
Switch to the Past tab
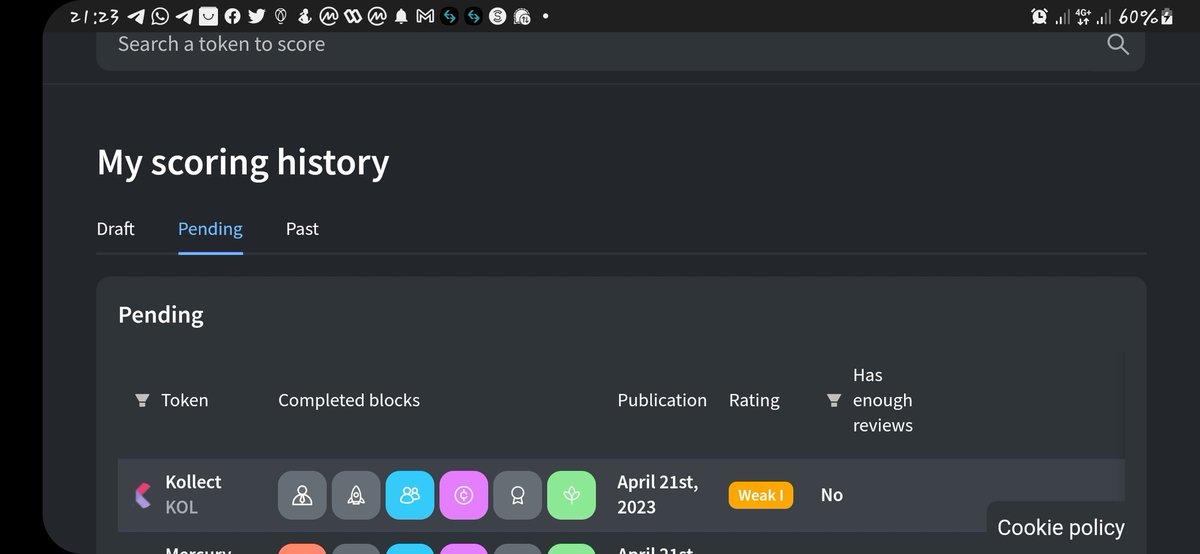click(302, 229)
